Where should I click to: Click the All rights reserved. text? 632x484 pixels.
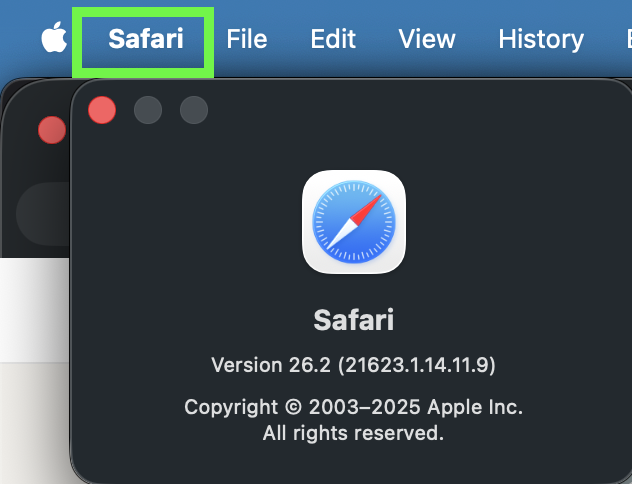(353, 433)
